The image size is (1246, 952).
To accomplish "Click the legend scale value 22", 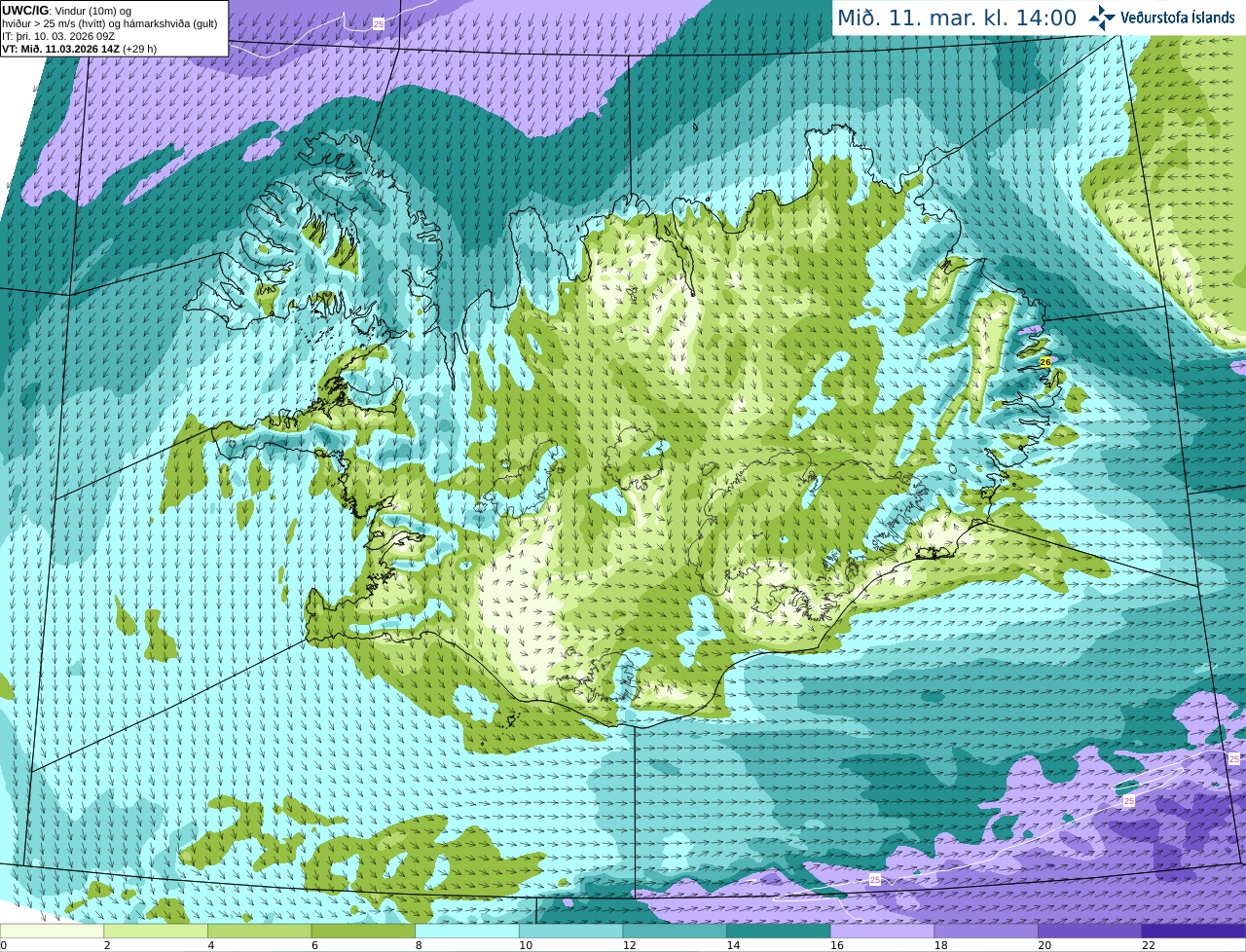I will (x=1149, y=945).
